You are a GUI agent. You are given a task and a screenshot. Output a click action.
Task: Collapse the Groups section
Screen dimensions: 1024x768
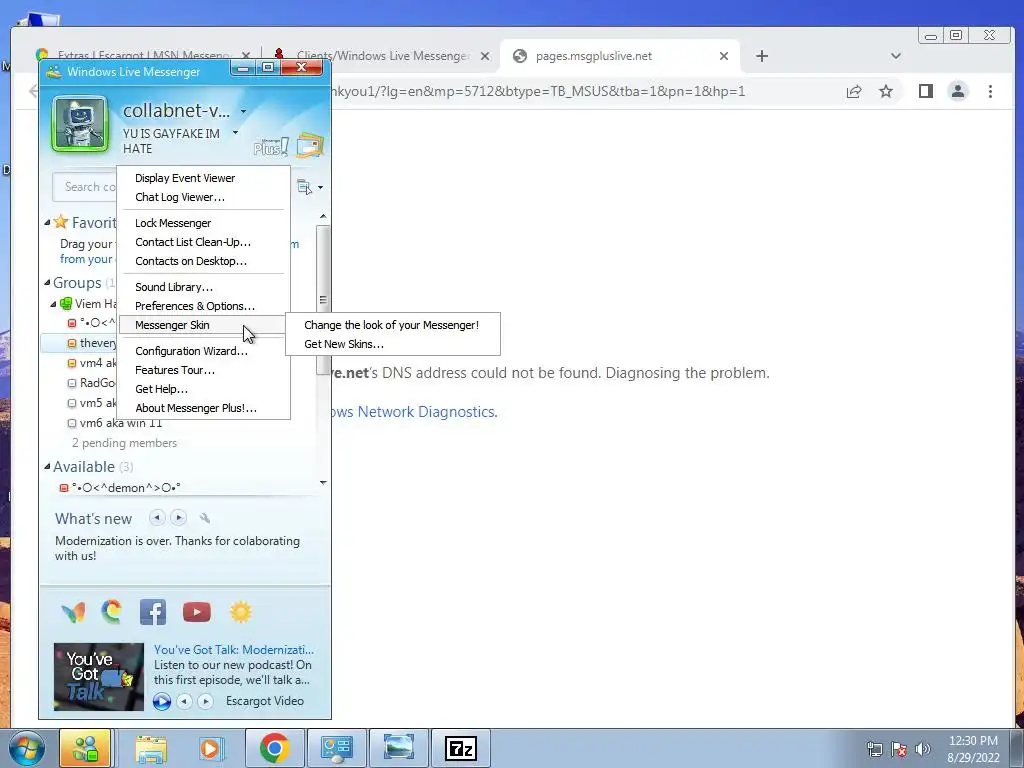click(47, 283)
